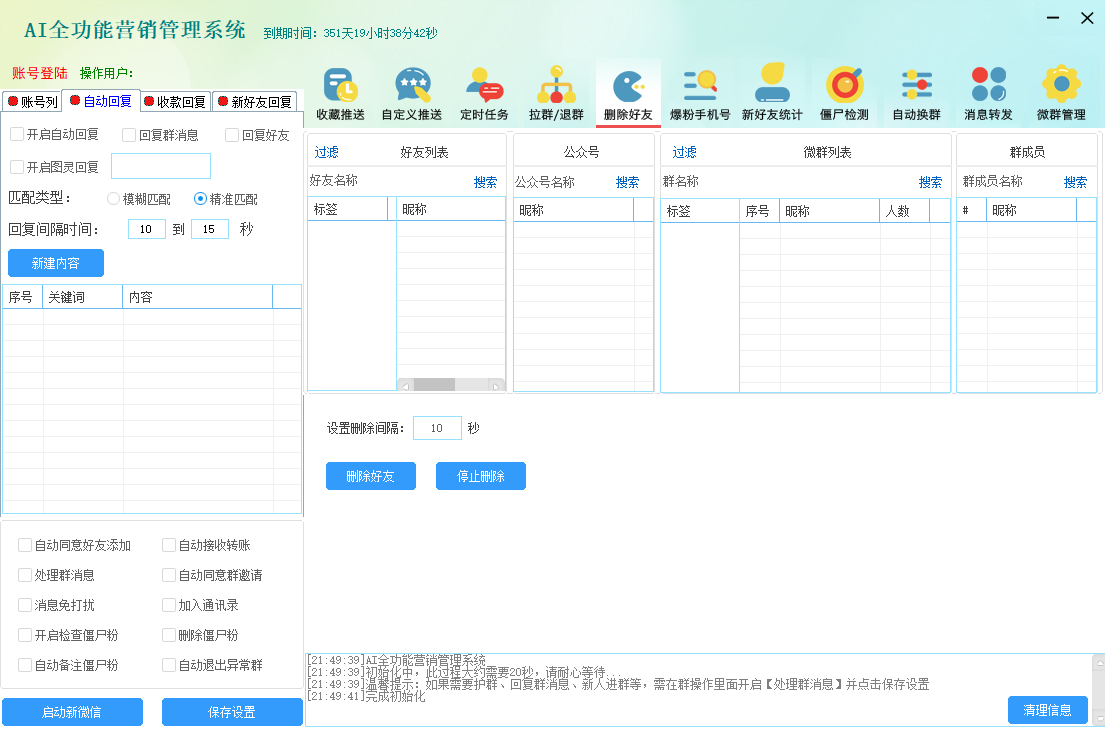Toggle 消息免打扰 checkbox

[x=25, y=605]
